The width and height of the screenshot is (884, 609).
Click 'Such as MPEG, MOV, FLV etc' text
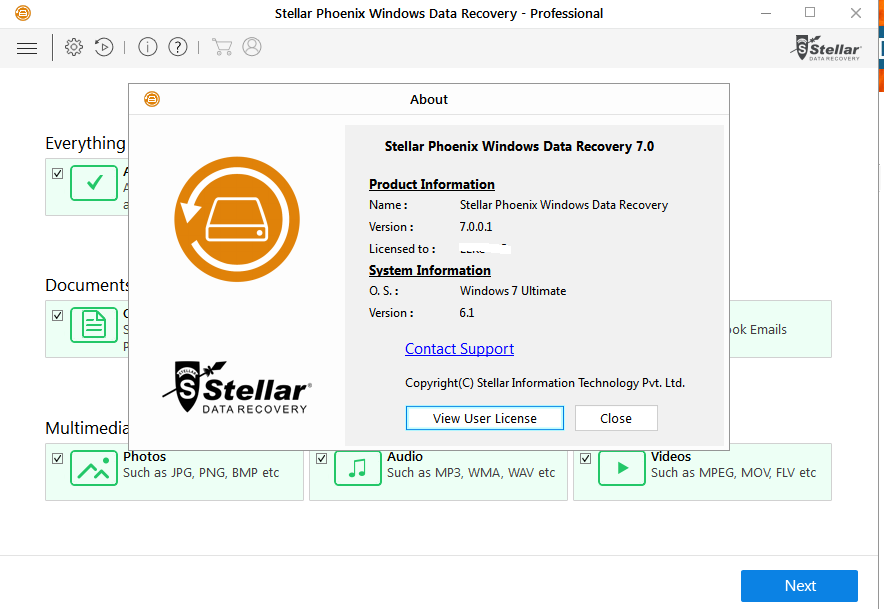733,473
